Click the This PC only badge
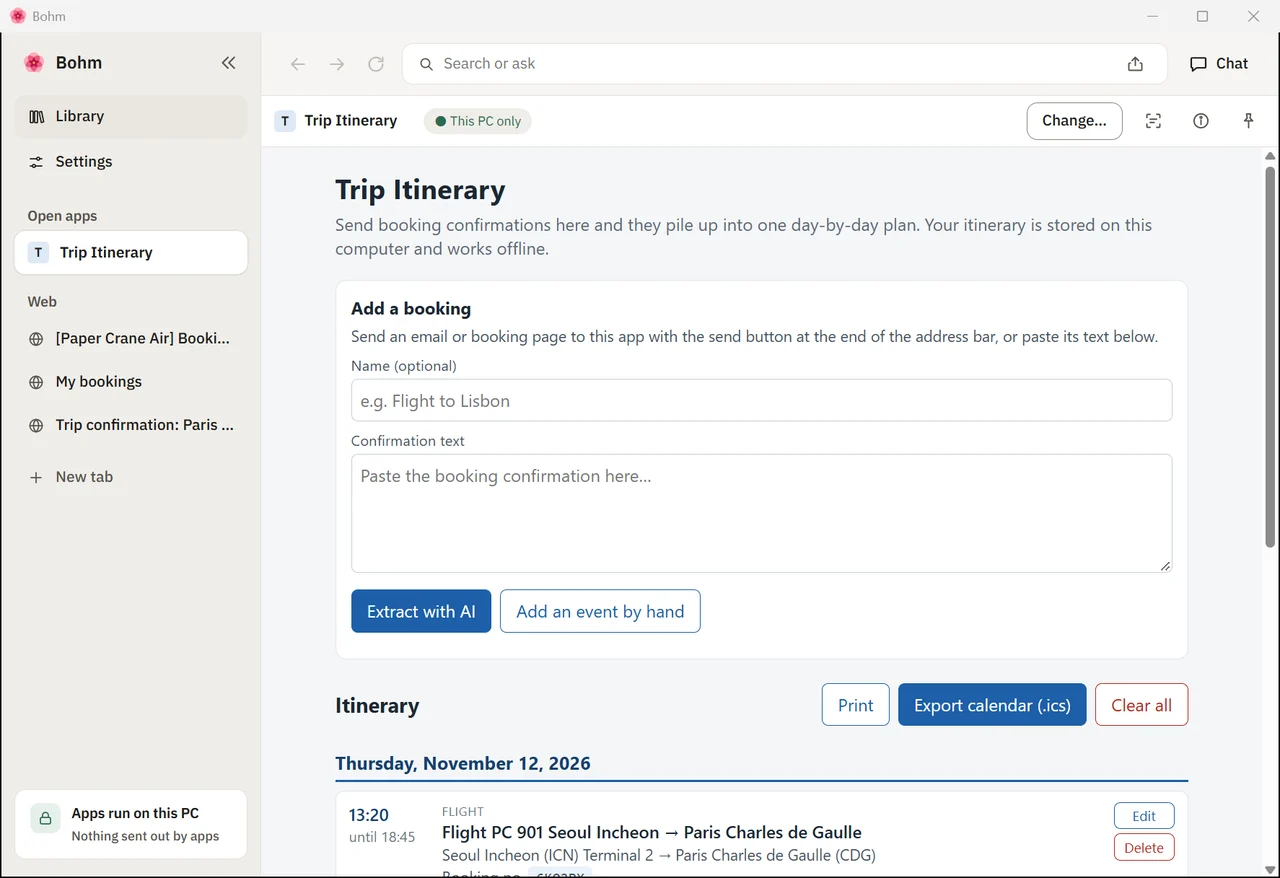 point(478,121)
